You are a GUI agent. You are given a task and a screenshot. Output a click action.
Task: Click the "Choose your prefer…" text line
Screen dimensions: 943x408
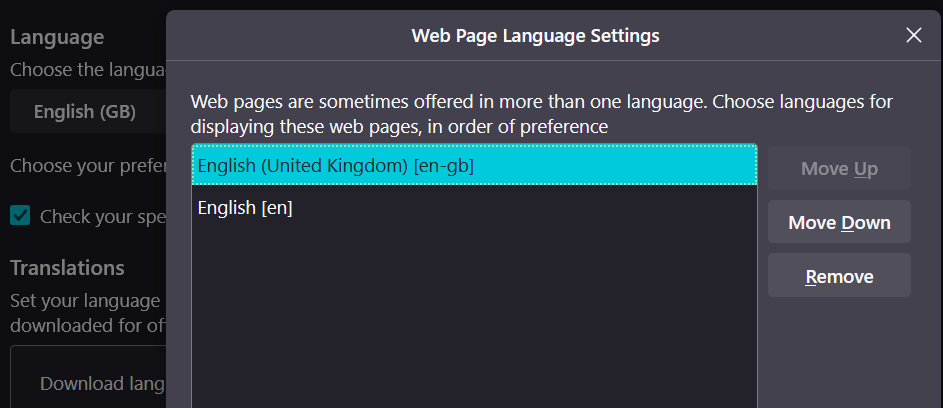(x=85, y=166)
